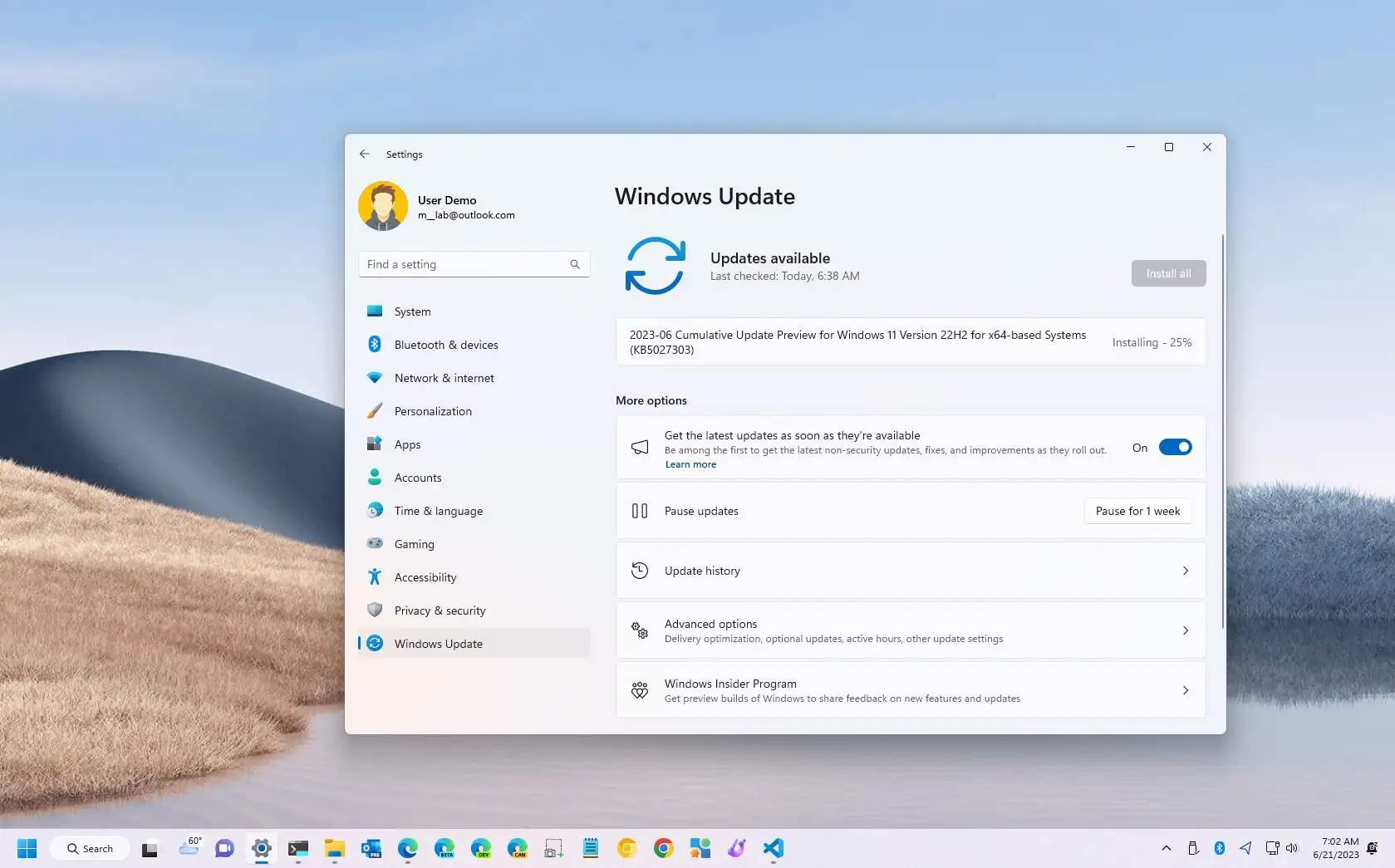Show hidden system tray icons
This screenshot has height=868, width=1395.
(1167, 848)
